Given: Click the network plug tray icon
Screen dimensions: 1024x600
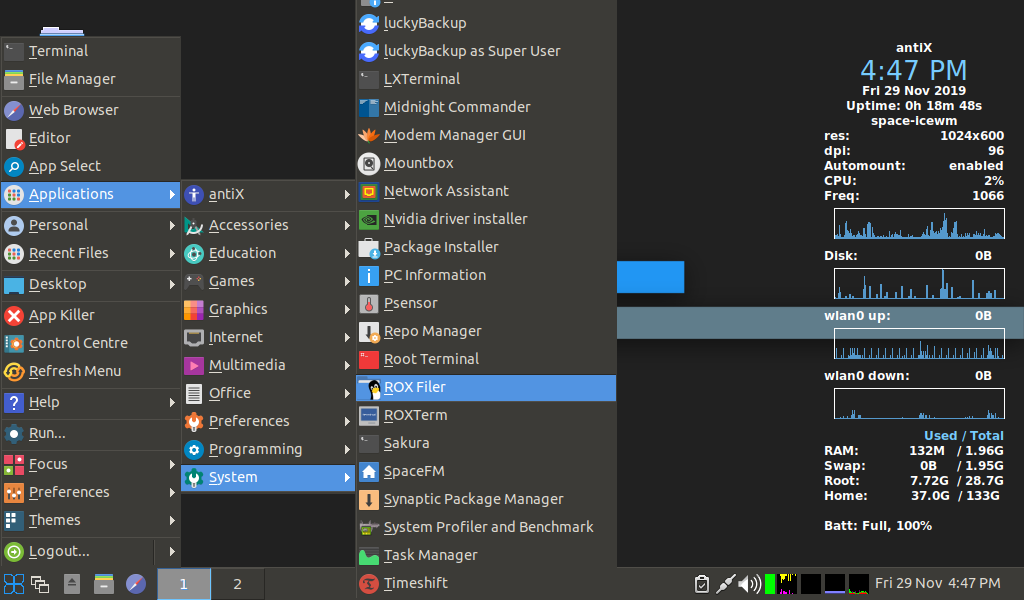Looking at the screenshot, I should [725, 584].
